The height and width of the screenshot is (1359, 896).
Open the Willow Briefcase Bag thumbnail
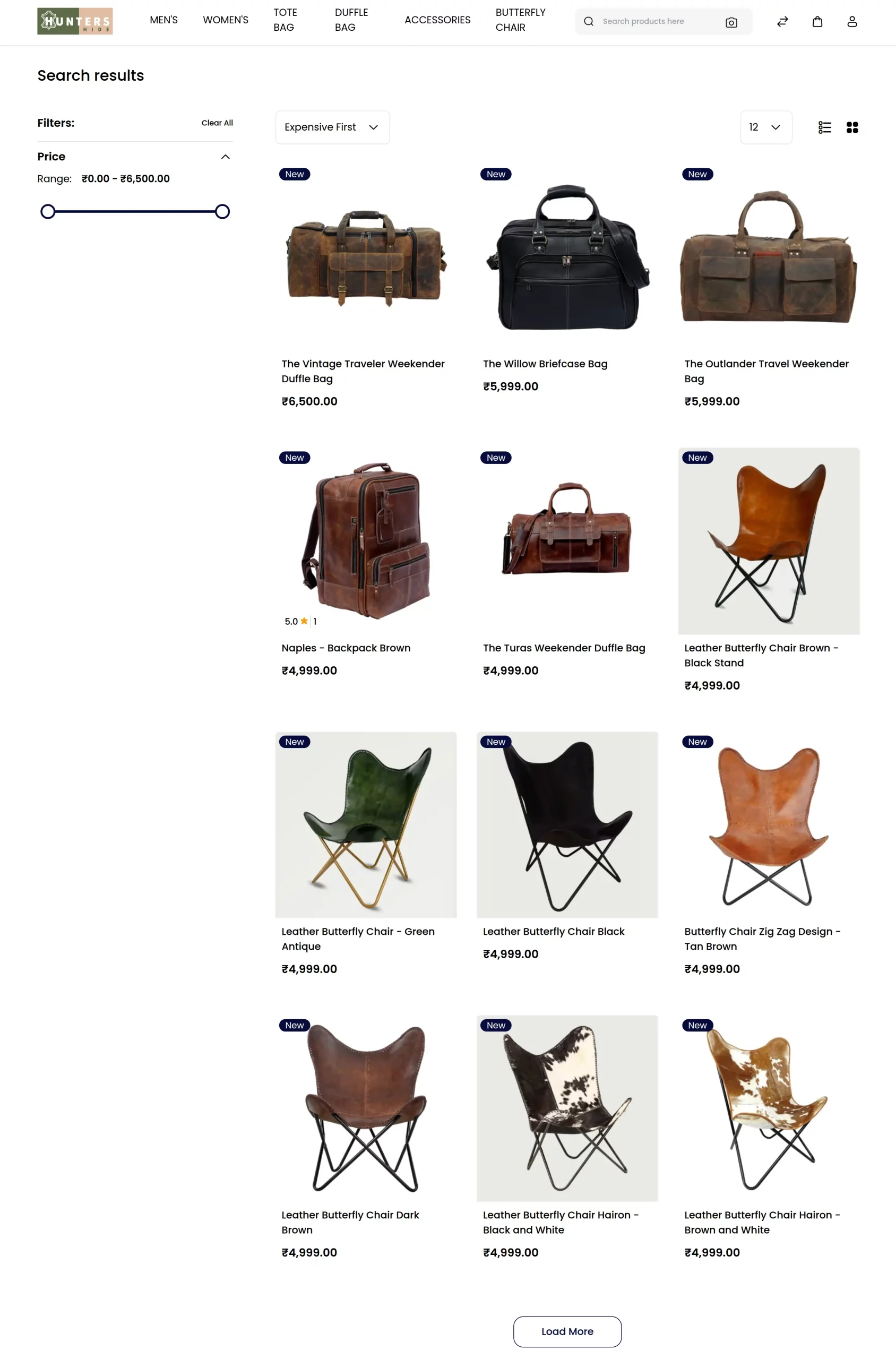567,255
